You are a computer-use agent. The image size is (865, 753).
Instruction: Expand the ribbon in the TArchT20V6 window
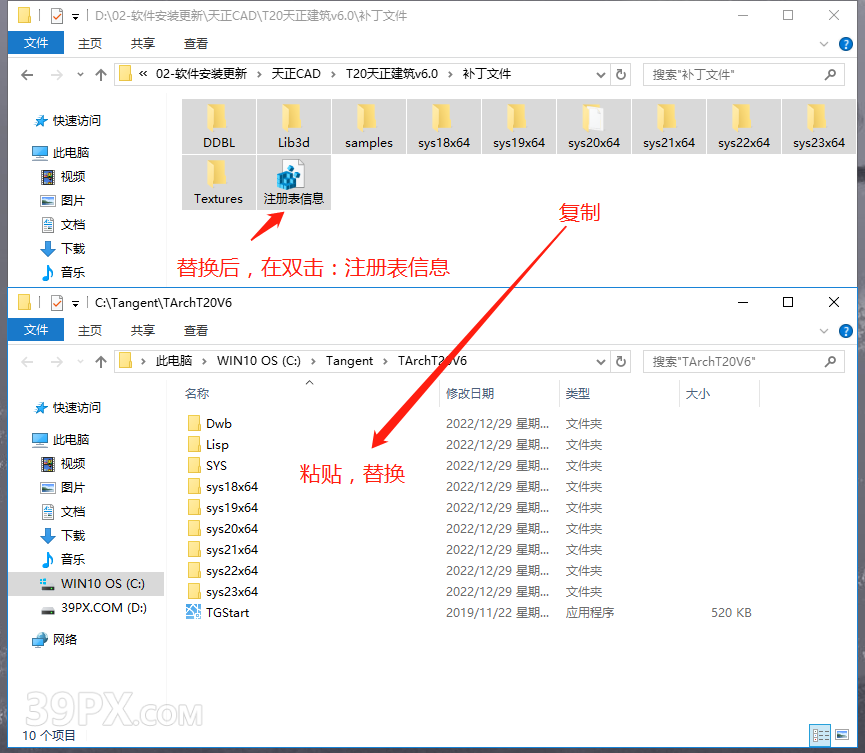[x=824, y=331]
